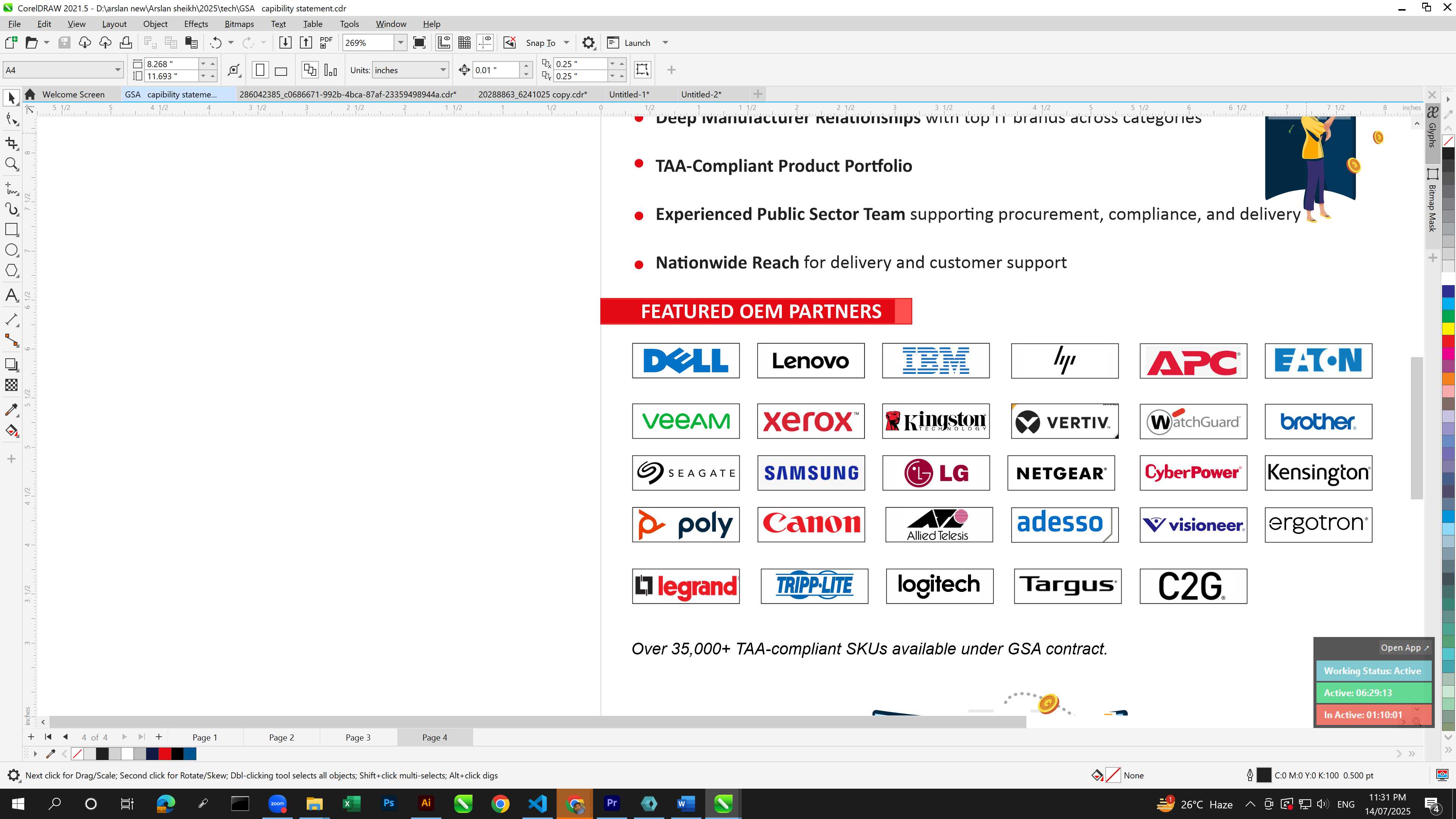Select the Interactive Fill tool
Viewport: 1456px width, 819px height.
(11, 431)
